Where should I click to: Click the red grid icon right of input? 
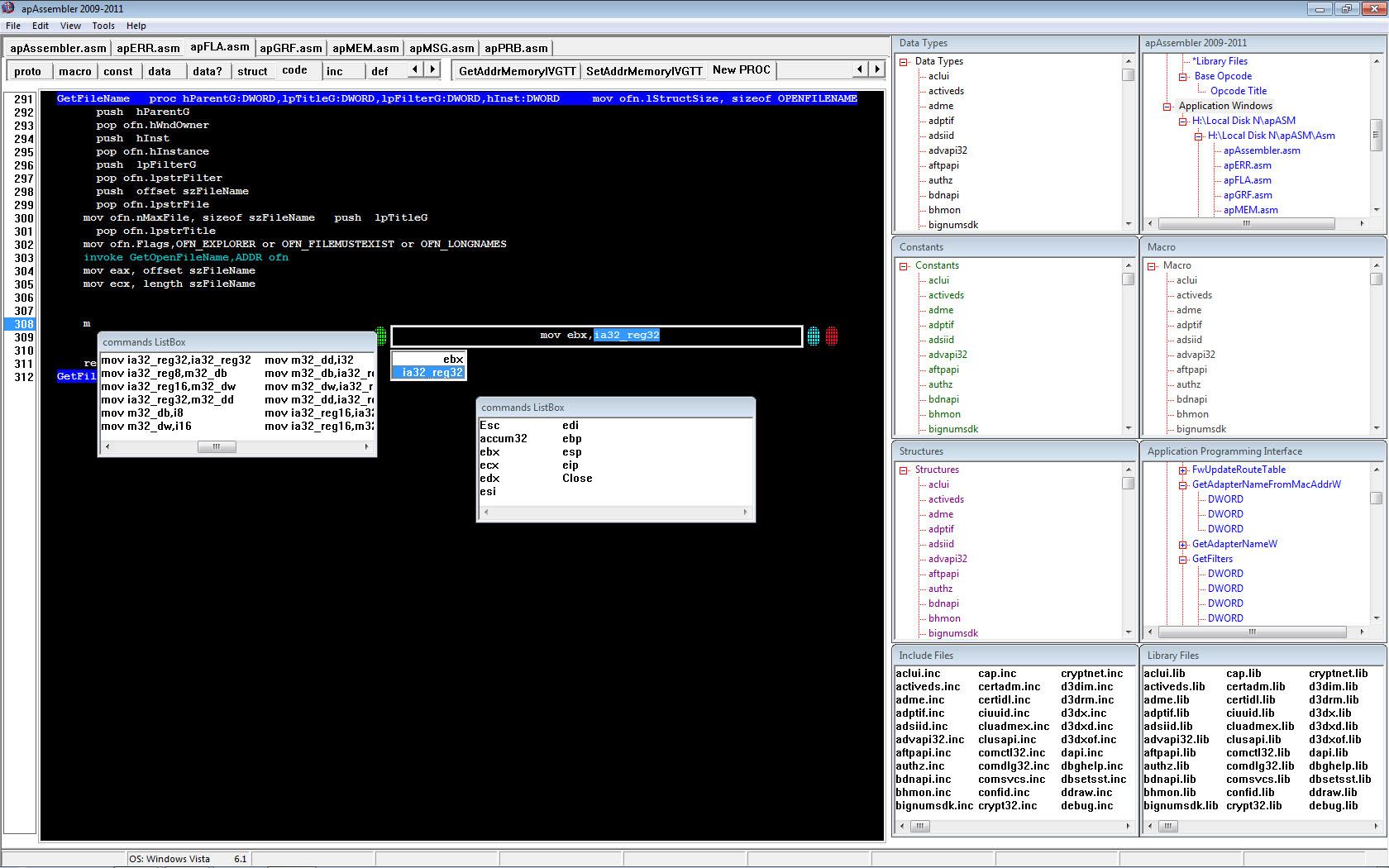(x=832, y=336)
